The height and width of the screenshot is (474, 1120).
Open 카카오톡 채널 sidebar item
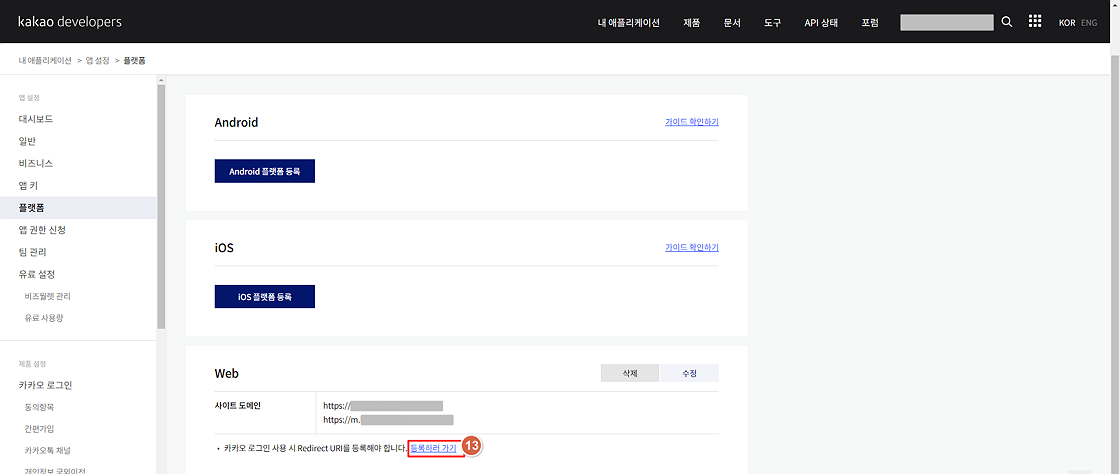[47, 450]
